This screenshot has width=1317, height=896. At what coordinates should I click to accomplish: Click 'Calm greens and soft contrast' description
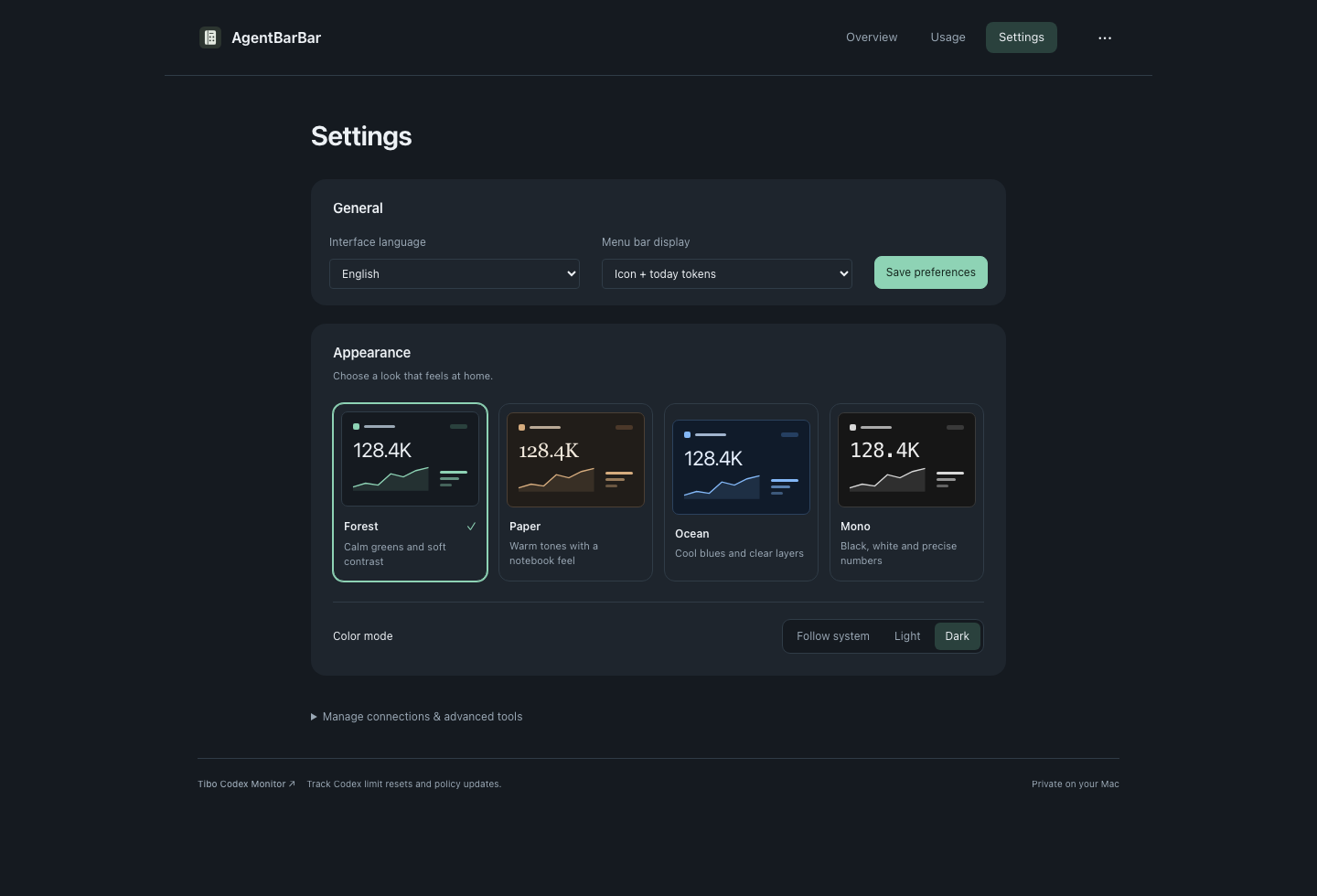[395, 554]
